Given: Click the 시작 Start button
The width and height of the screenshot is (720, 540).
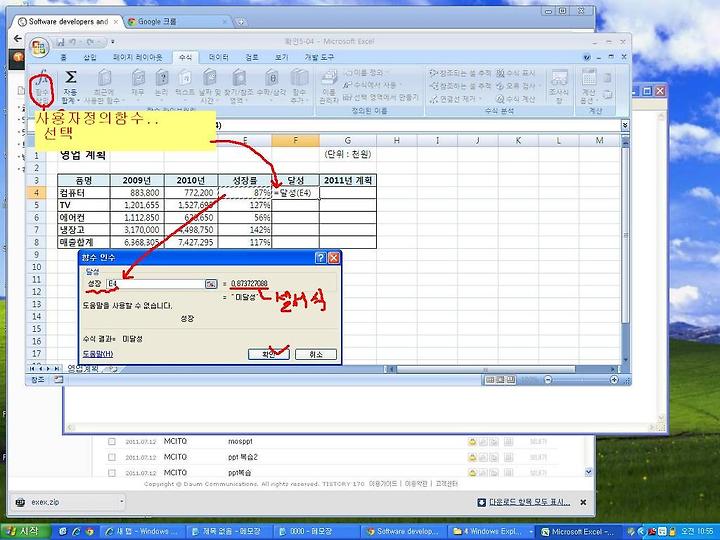Looking at the screenshot, I should pos(25,531).
